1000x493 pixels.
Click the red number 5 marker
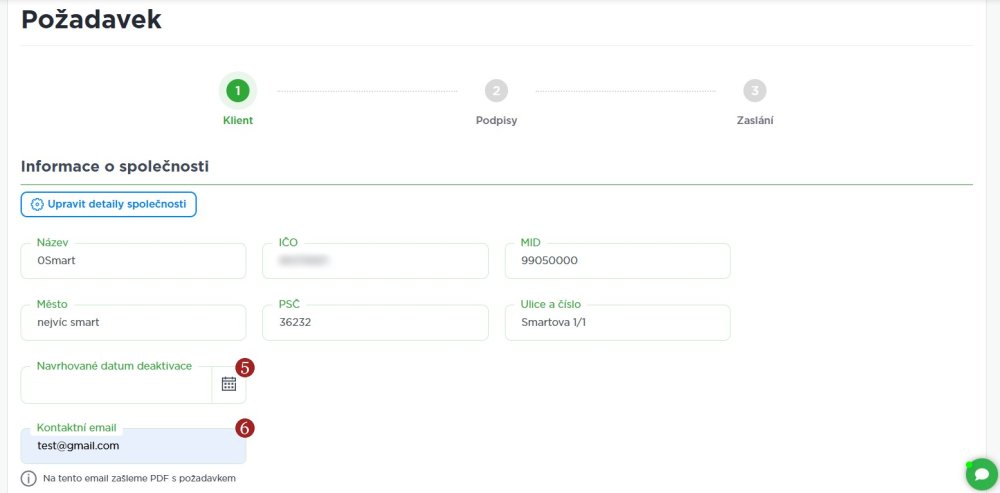tap(245, 367)
